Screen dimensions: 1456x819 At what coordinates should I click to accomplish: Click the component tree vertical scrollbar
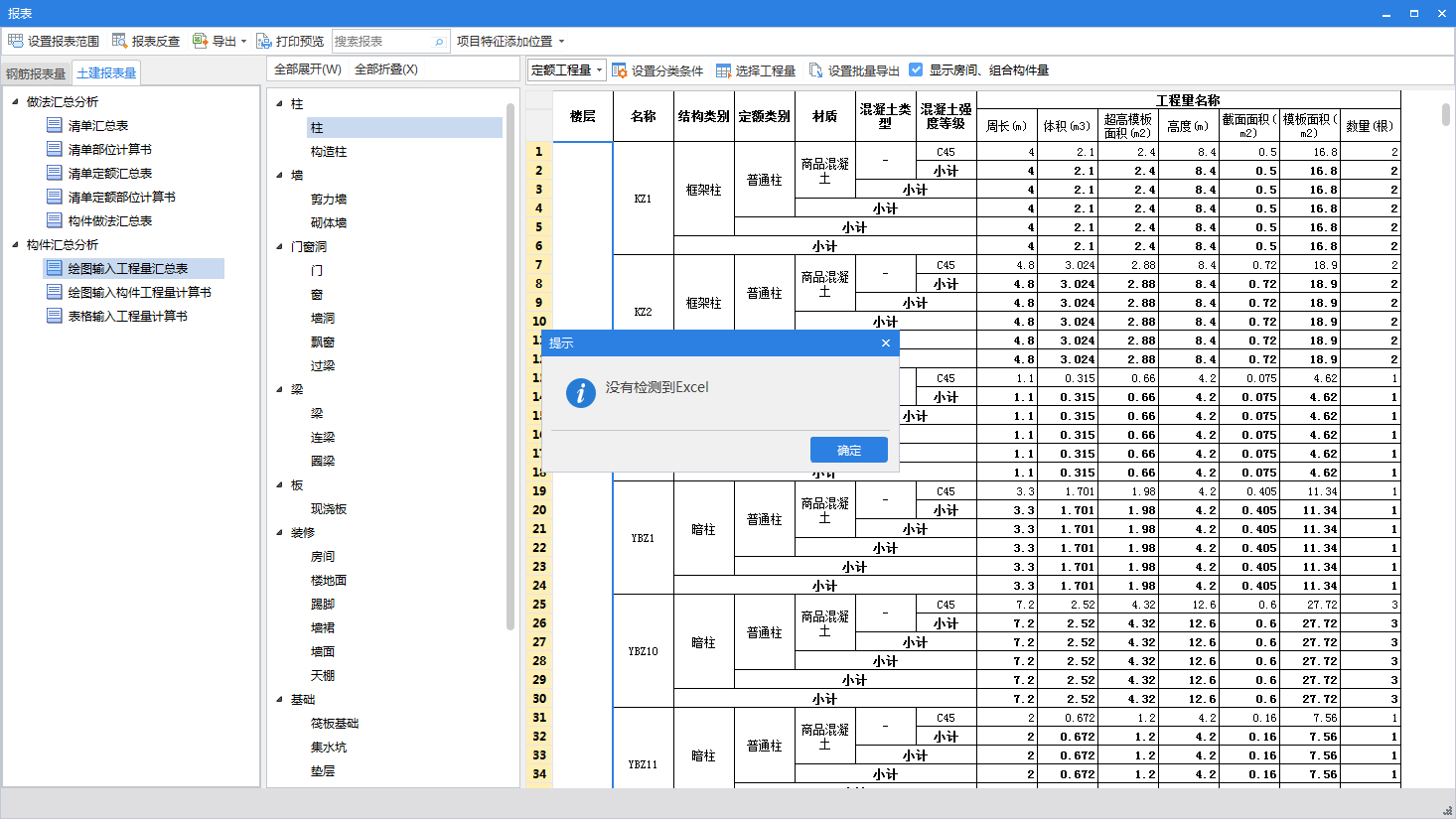click(510, 366)
